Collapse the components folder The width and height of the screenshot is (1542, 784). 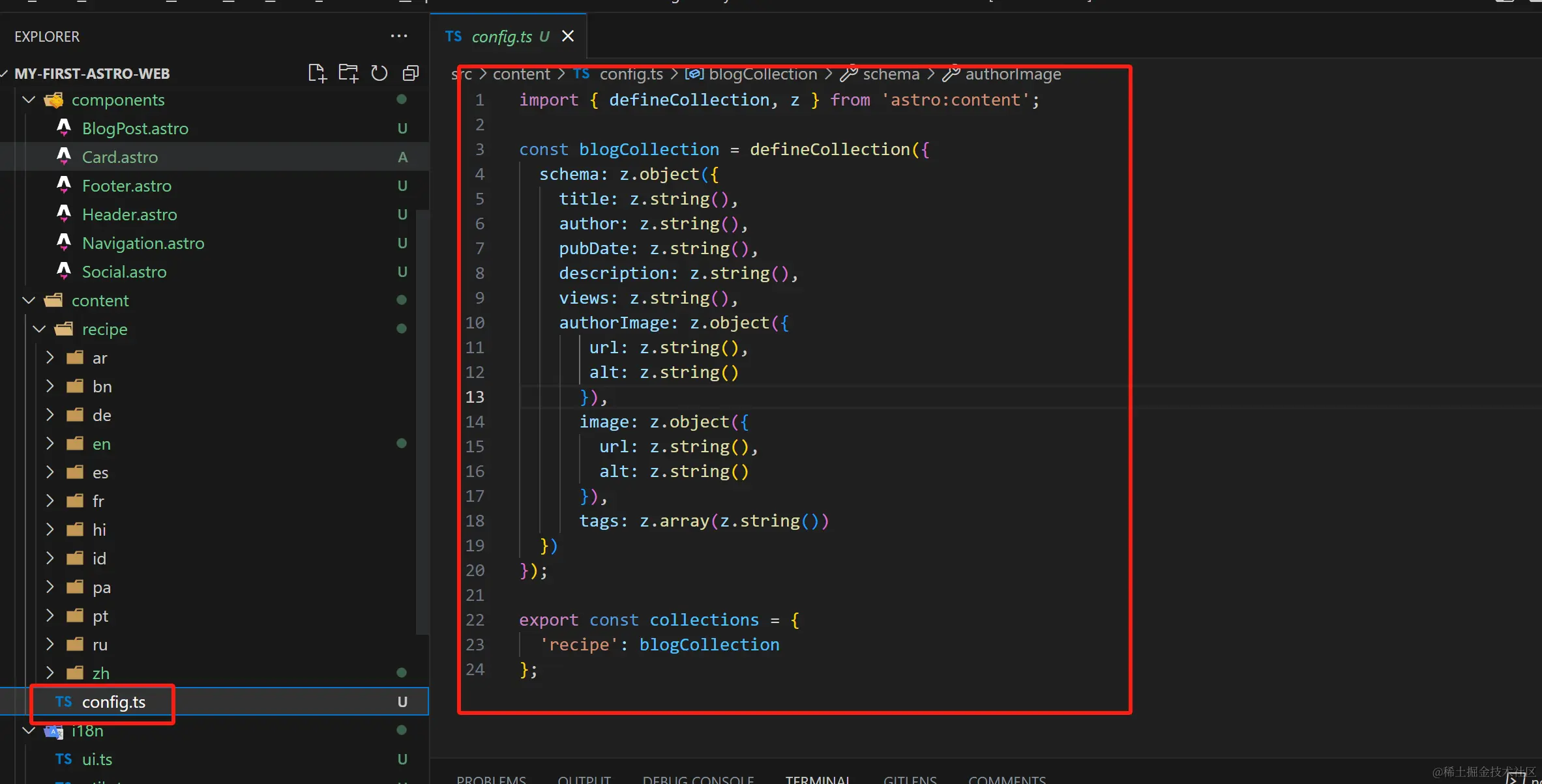tap(29, 100)
